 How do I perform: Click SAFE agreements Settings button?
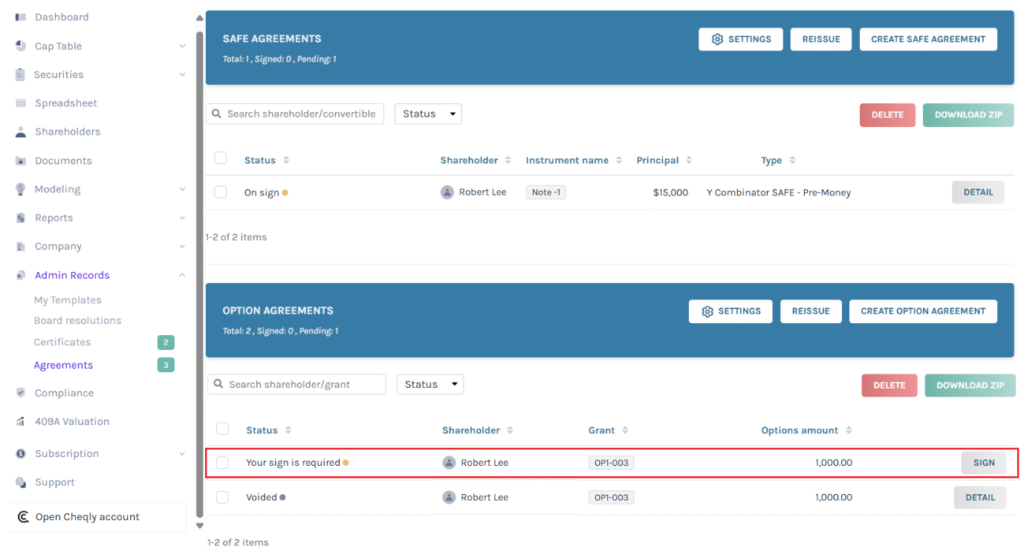[x=741, y=39]
